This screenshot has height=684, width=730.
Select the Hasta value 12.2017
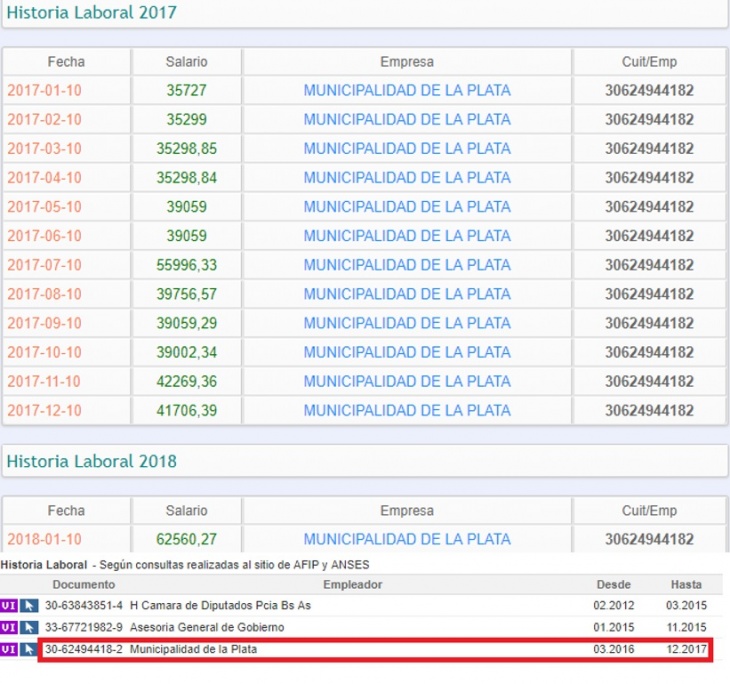tap(686, 649)
